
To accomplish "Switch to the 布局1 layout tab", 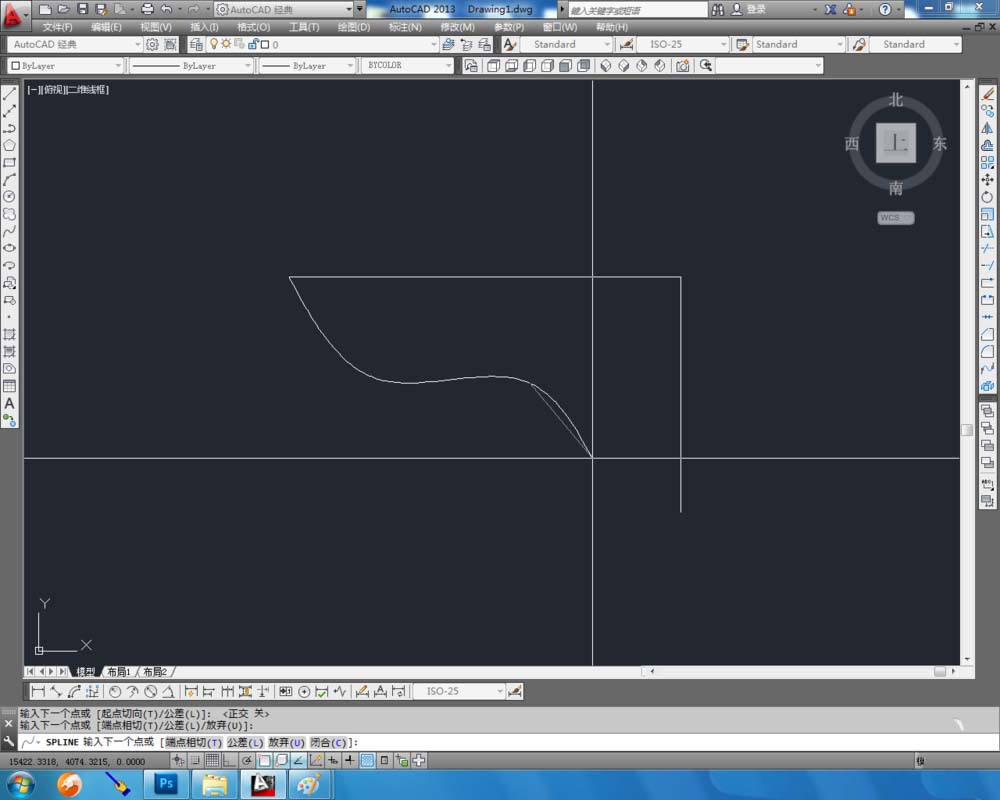I will click(x=119, y=672).
